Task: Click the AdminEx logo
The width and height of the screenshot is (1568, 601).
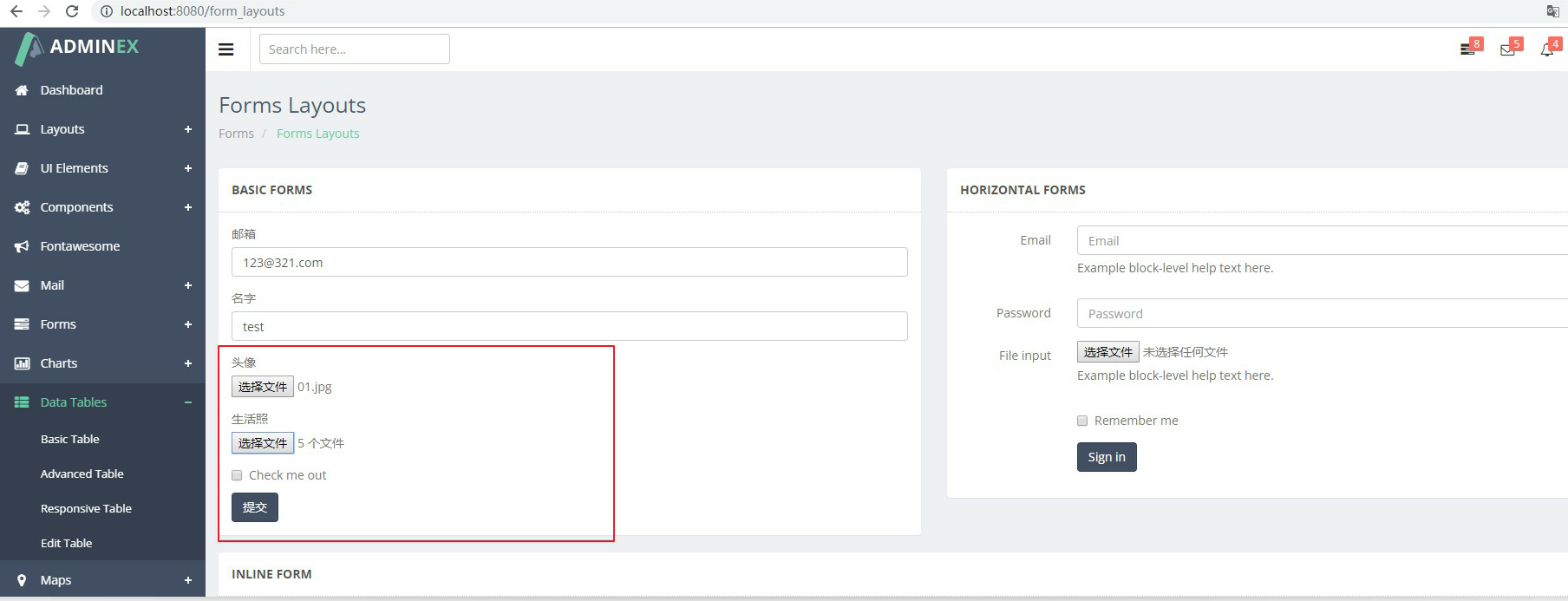Action: point(77,48)
